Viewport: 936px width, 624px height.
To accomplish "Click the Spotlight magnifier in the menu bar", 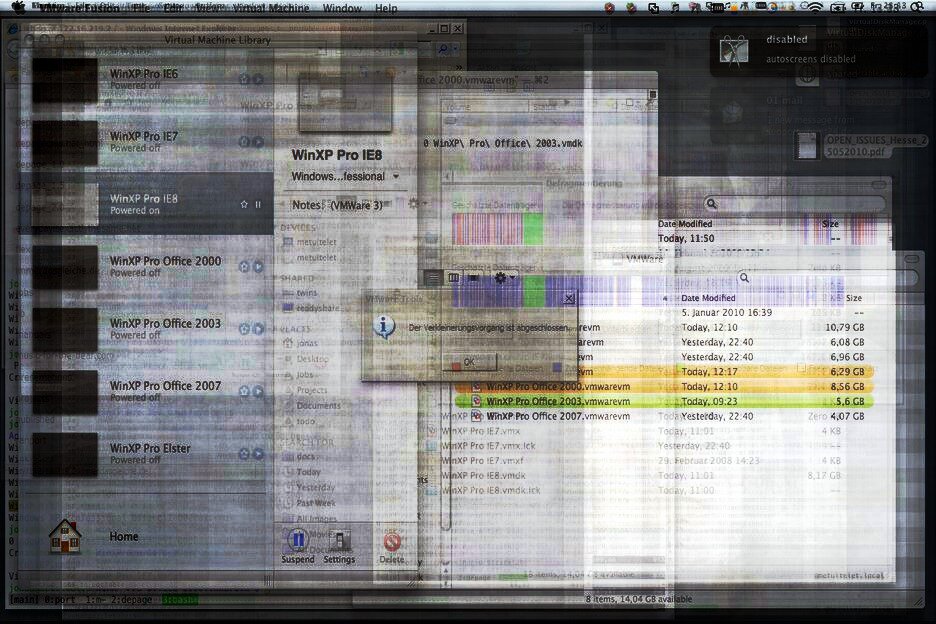I will (x=917, y=7).
